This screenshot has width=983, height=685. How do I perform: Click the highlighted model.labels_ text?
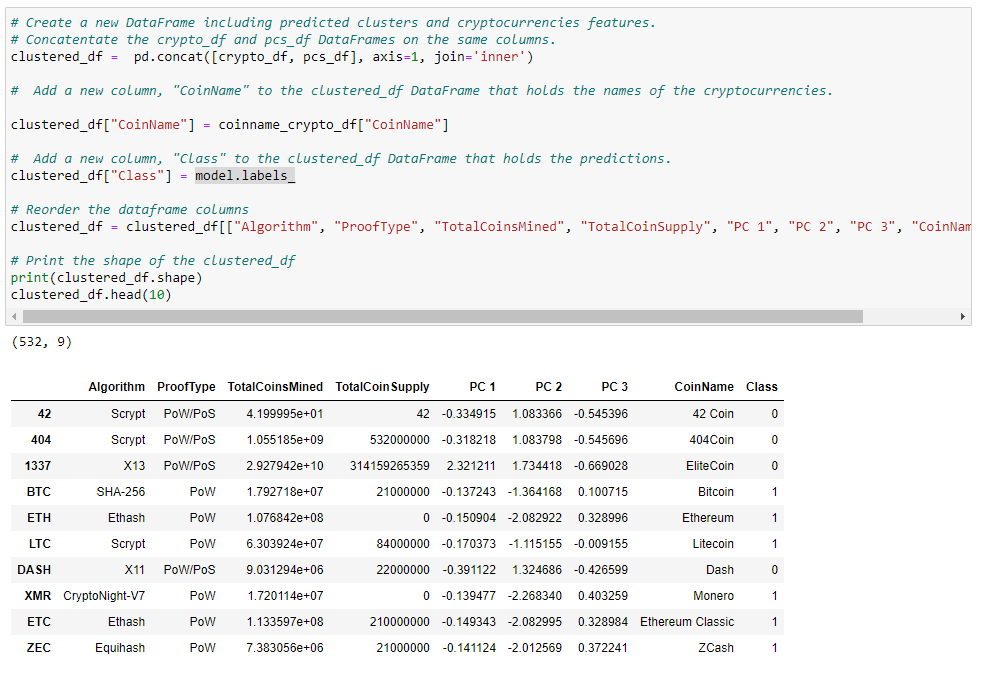coord(244,175)
